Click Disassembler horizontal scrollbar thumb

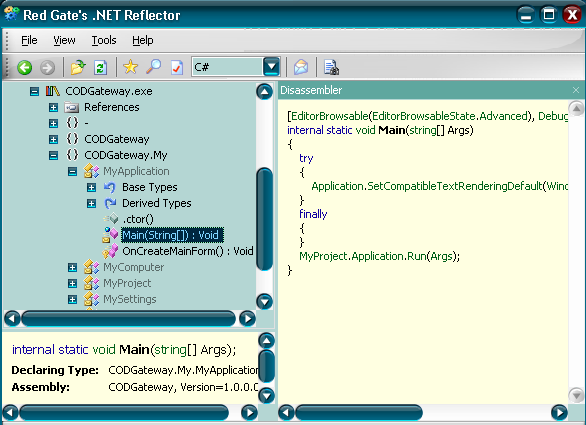(359, 413)
